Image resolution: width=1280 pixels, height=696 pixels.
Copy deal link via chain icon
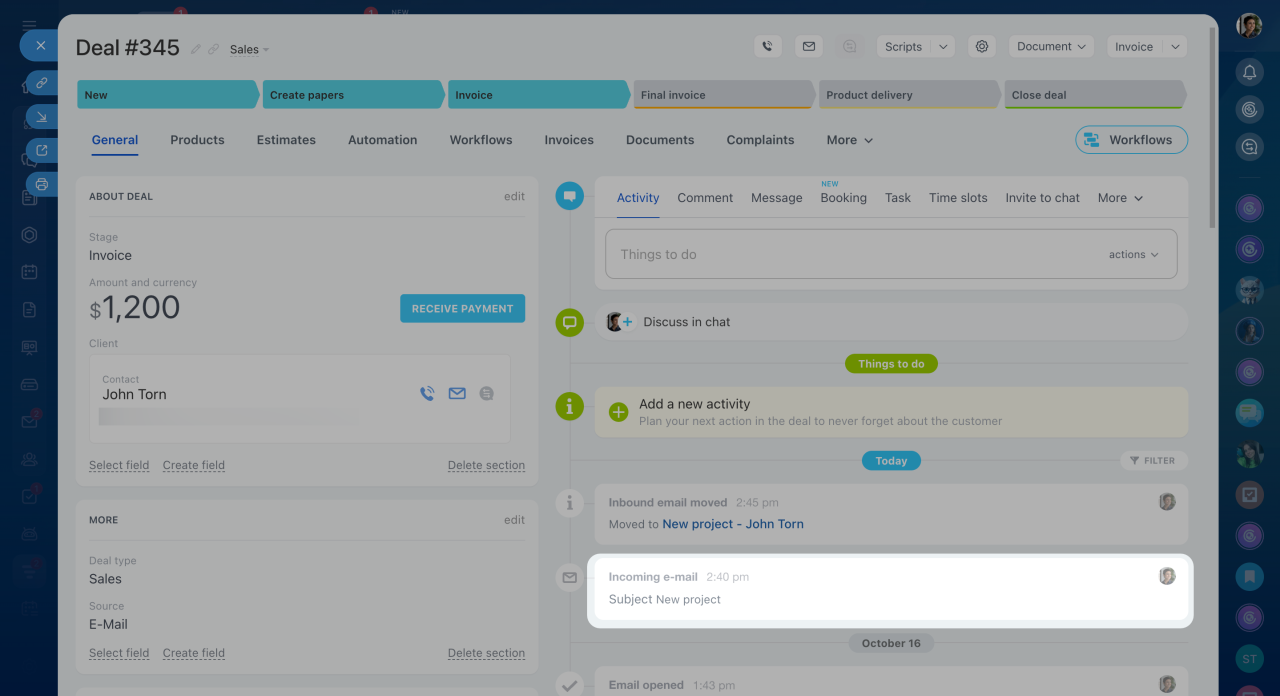[x=213, y=49]
